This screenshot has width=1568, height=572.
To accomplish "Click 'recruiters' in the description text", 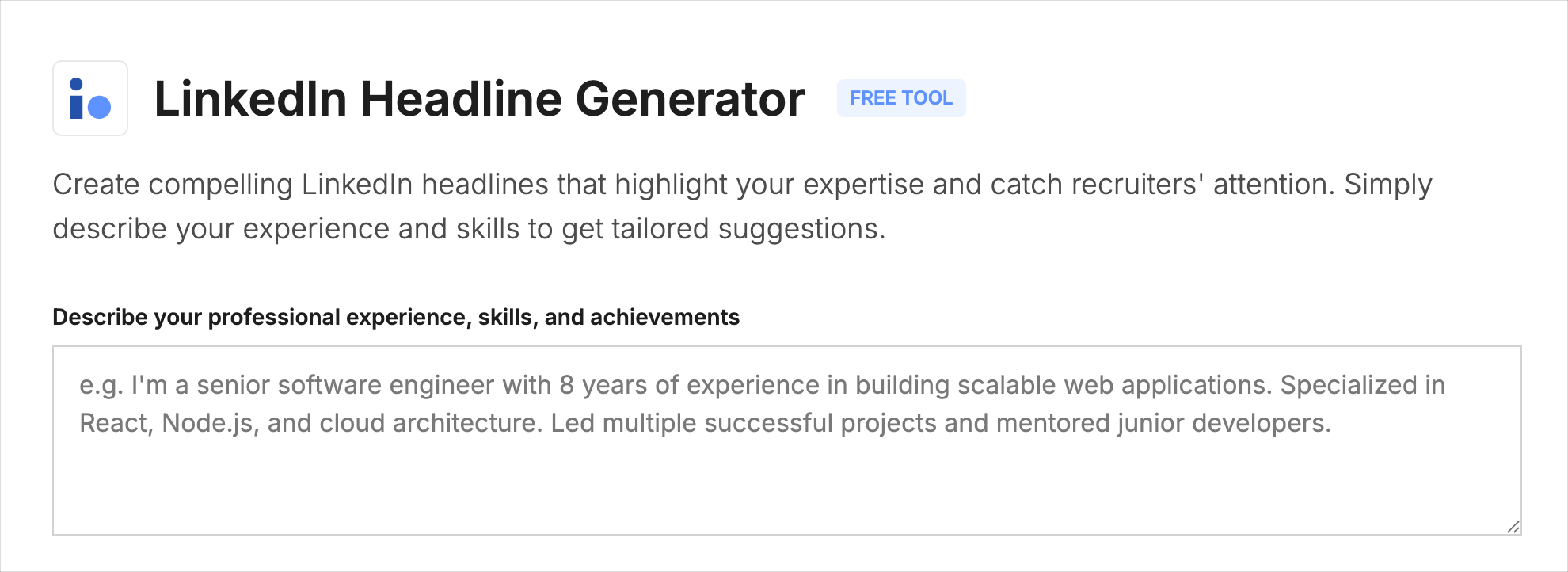I will click(x=1137, y=185).
